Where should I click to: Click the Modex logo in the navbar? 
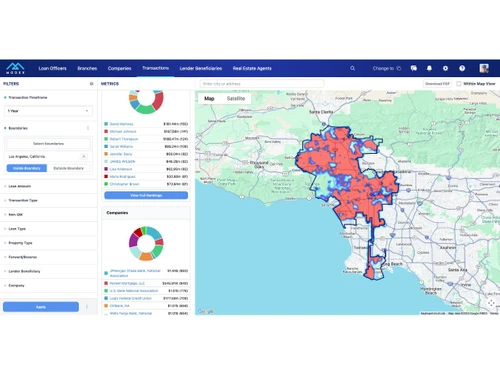pyautogui.click(x=15, y=68)
